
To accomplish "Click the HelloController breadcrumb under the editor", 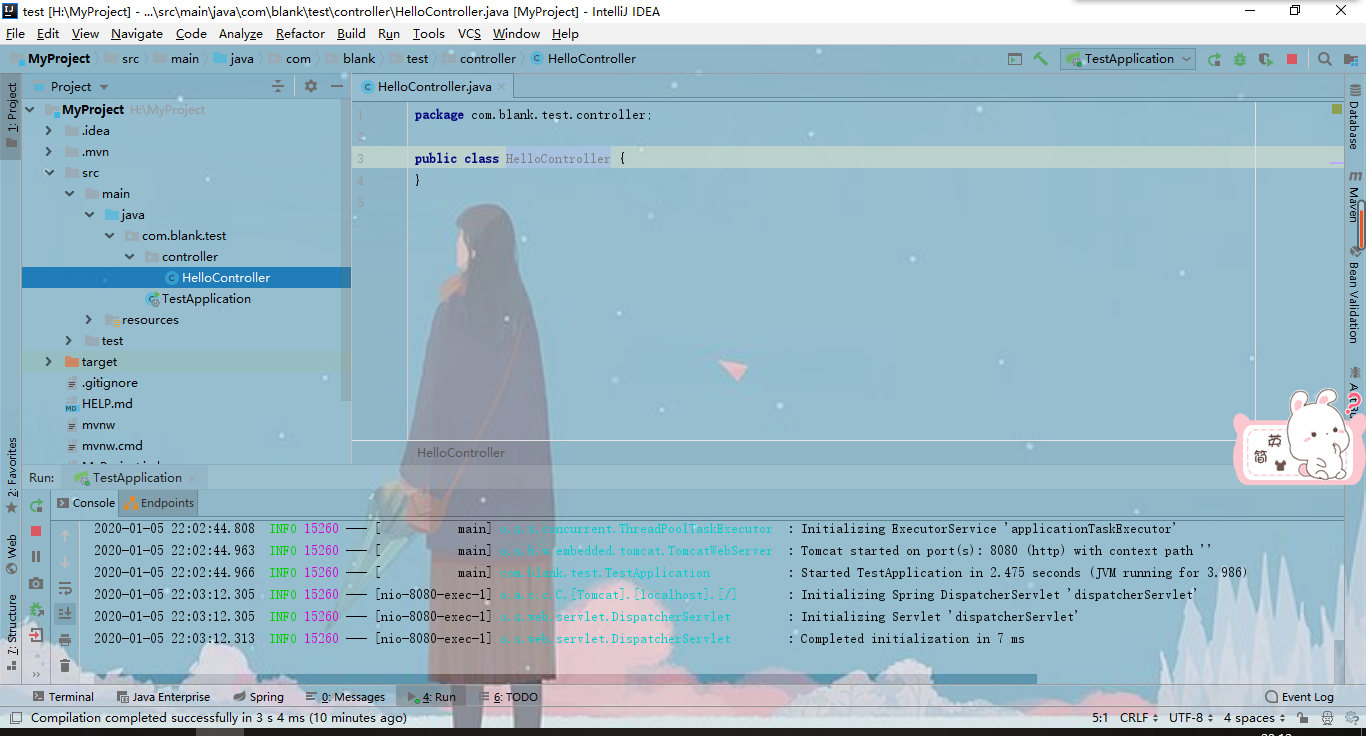I will click(x=461, y=453).
